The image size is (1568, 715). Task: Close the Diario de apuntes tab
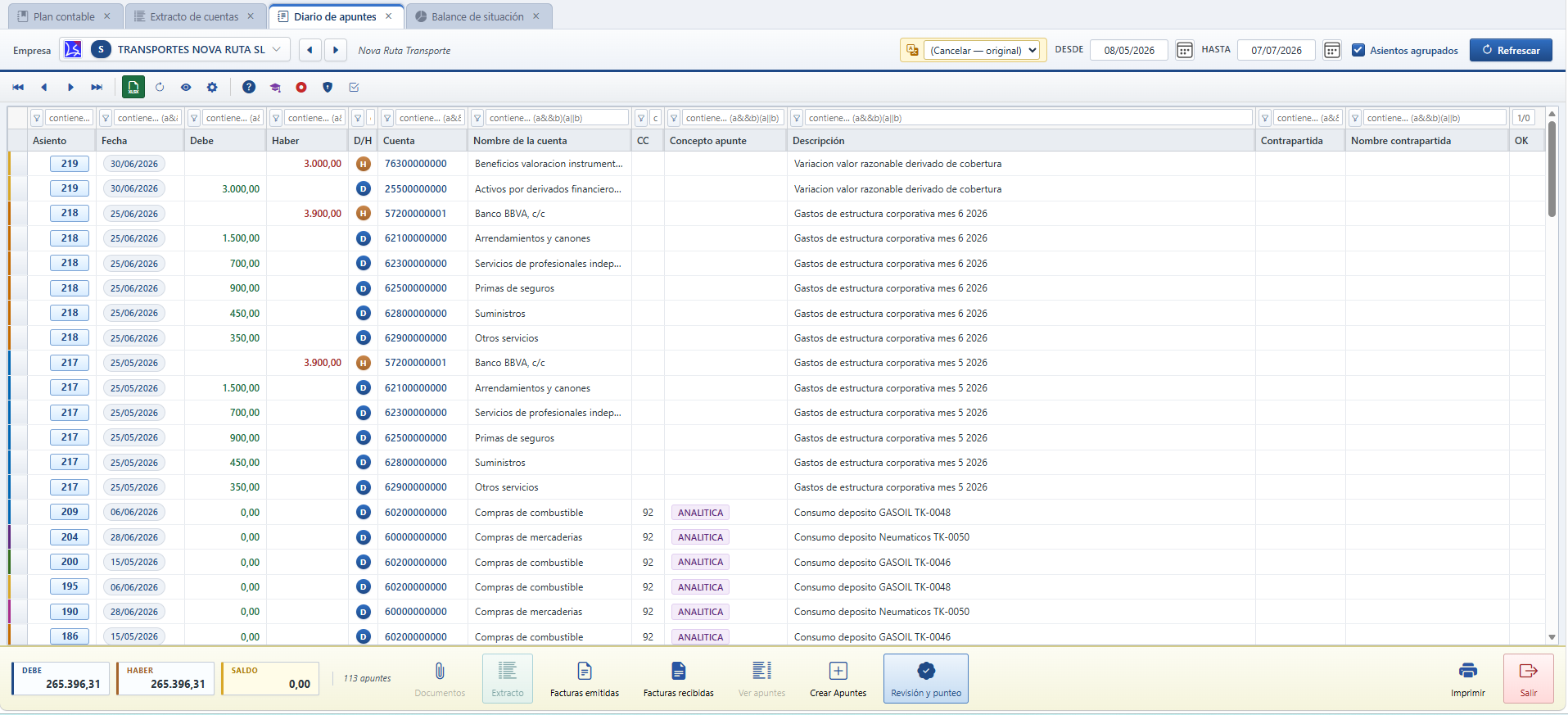point(389,16)
